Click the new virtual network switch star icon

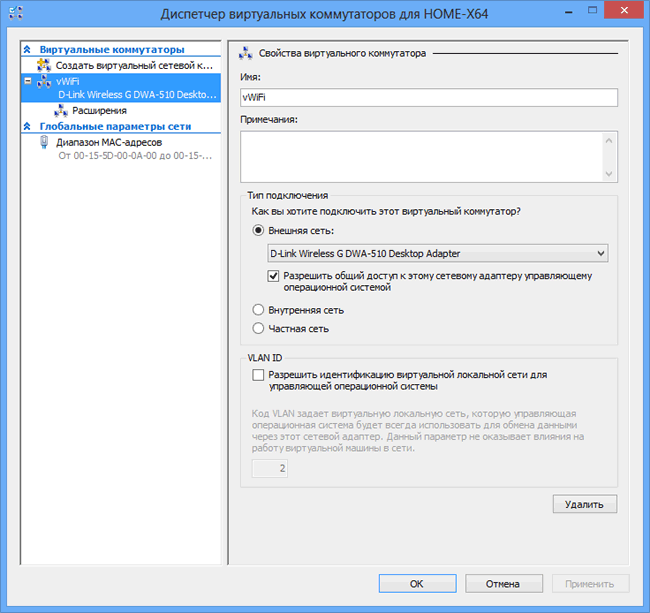click(x=44, y=65)
